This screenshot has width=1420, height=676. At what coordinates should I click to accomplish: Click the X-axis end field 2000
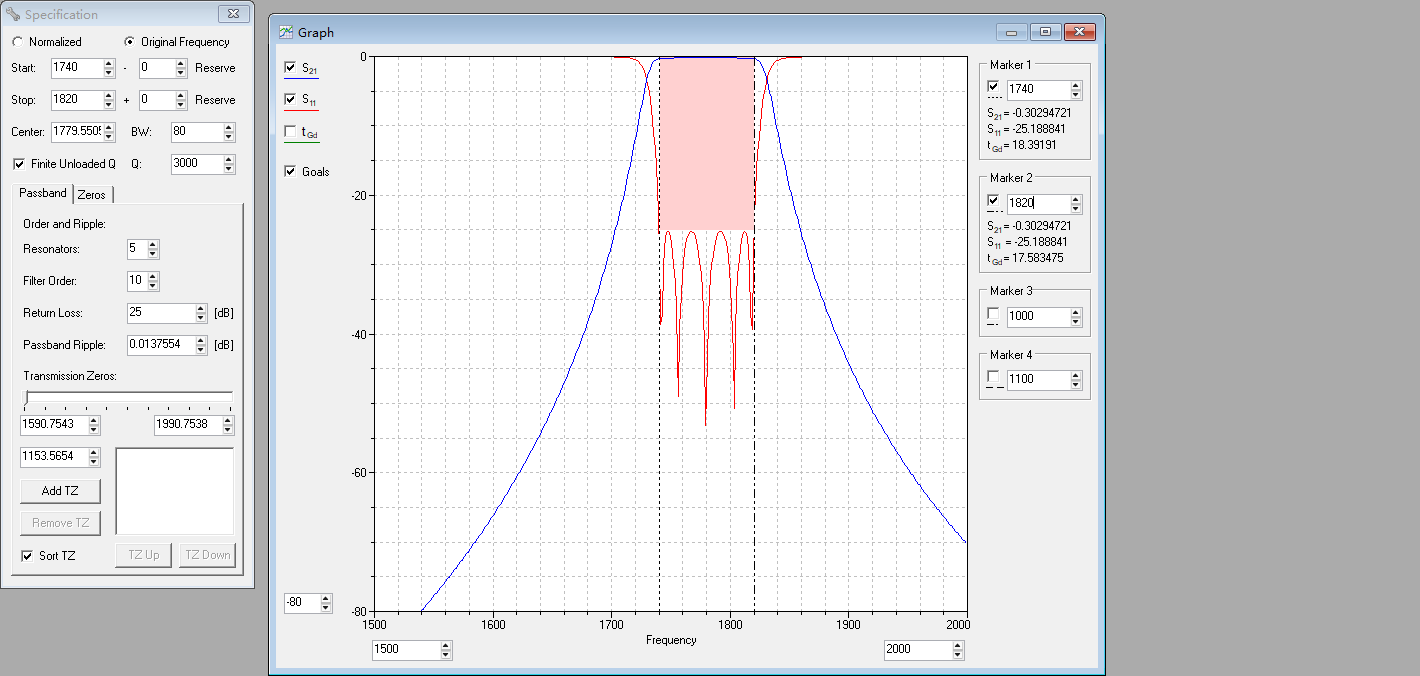tap(917, 649)
